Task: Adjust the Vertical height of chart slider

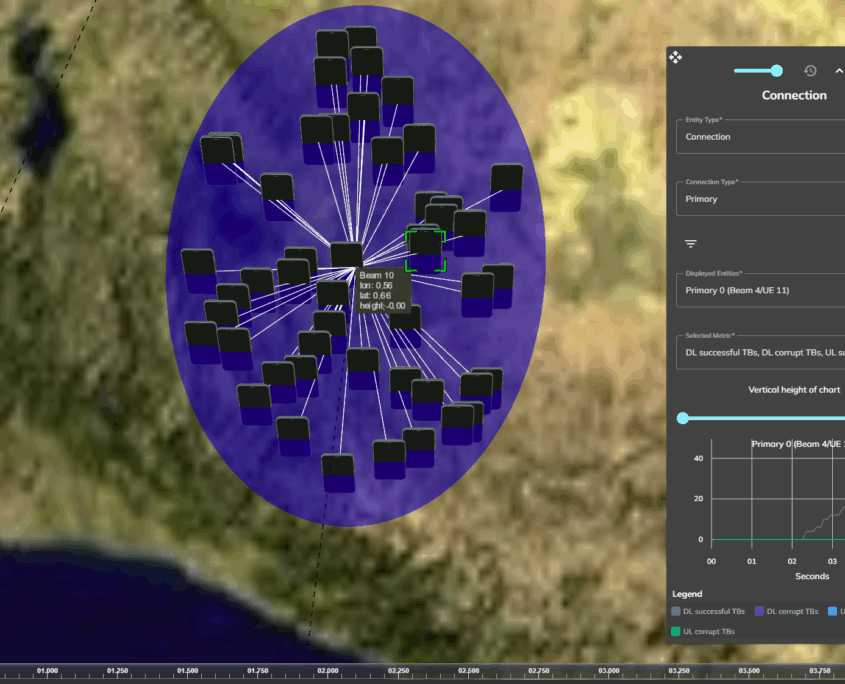Action: tap(683, 418)
